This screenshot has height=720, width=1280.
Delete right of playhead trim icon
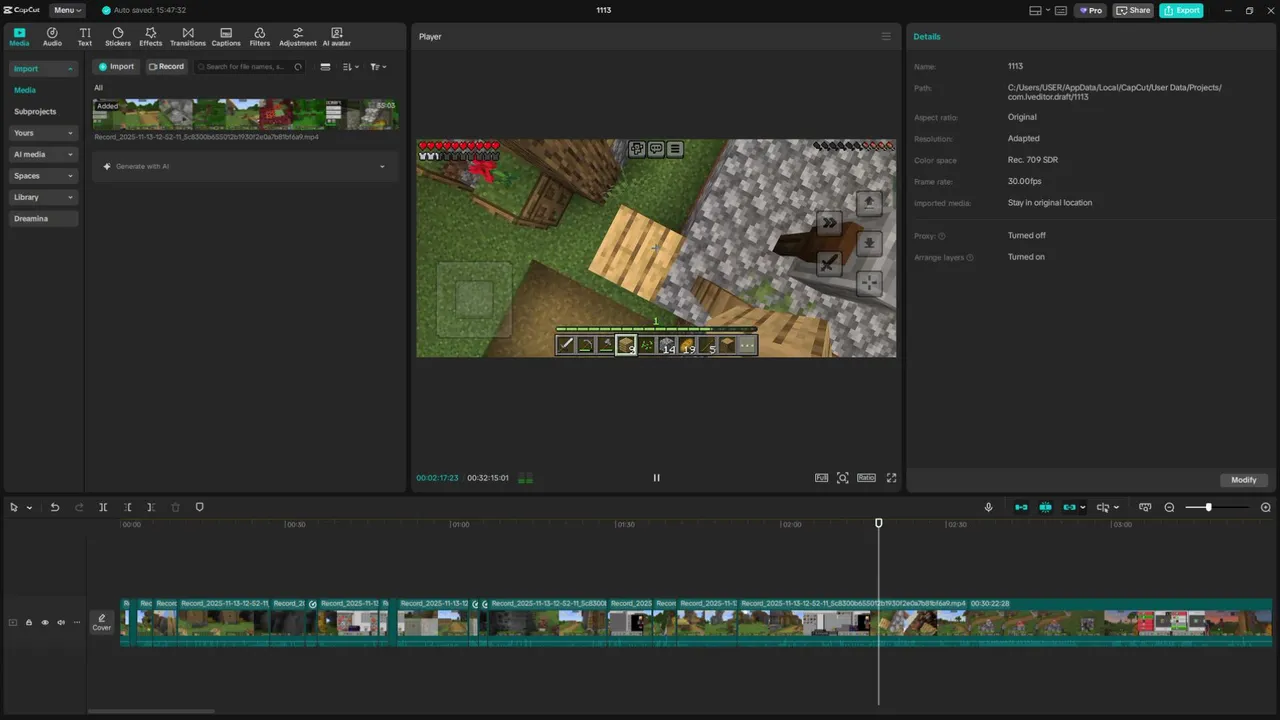(x=151, y=508)
